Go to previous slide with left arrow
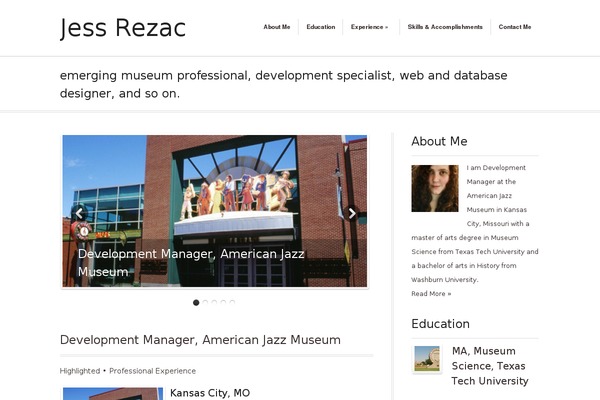This screenshot has height=400, width=600. [79, 213]
